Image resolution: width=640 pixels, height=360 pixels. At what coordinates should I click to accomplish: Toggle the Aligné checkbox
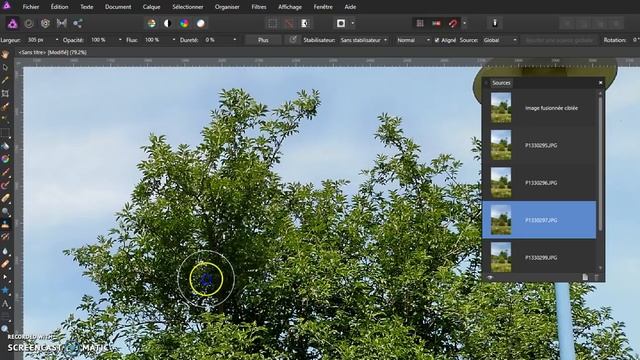[437, 40]
